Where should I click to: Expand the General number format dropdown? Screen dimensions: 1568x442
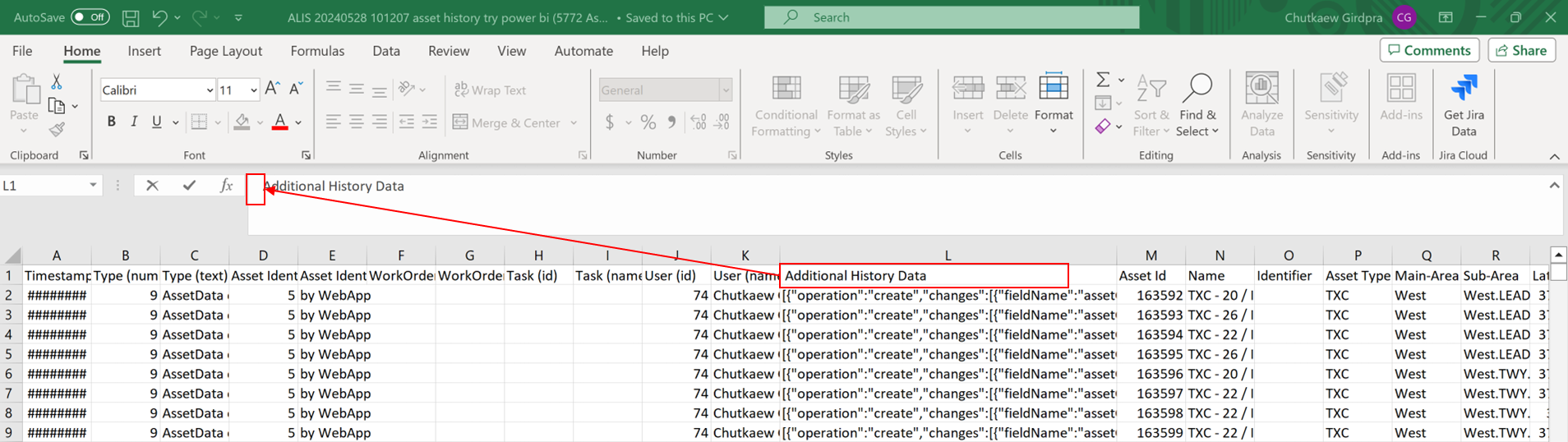pyautogui.click(x=726, y=90)
